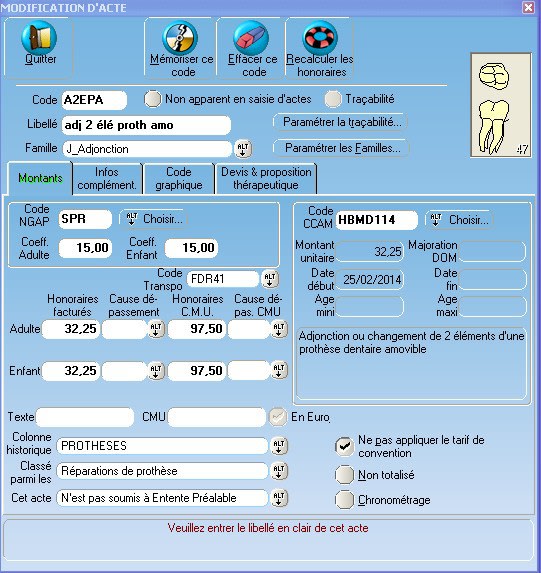Click Adulte Cause dépassement field
Screen dimensions: 541x573
[x=125, y=329]
